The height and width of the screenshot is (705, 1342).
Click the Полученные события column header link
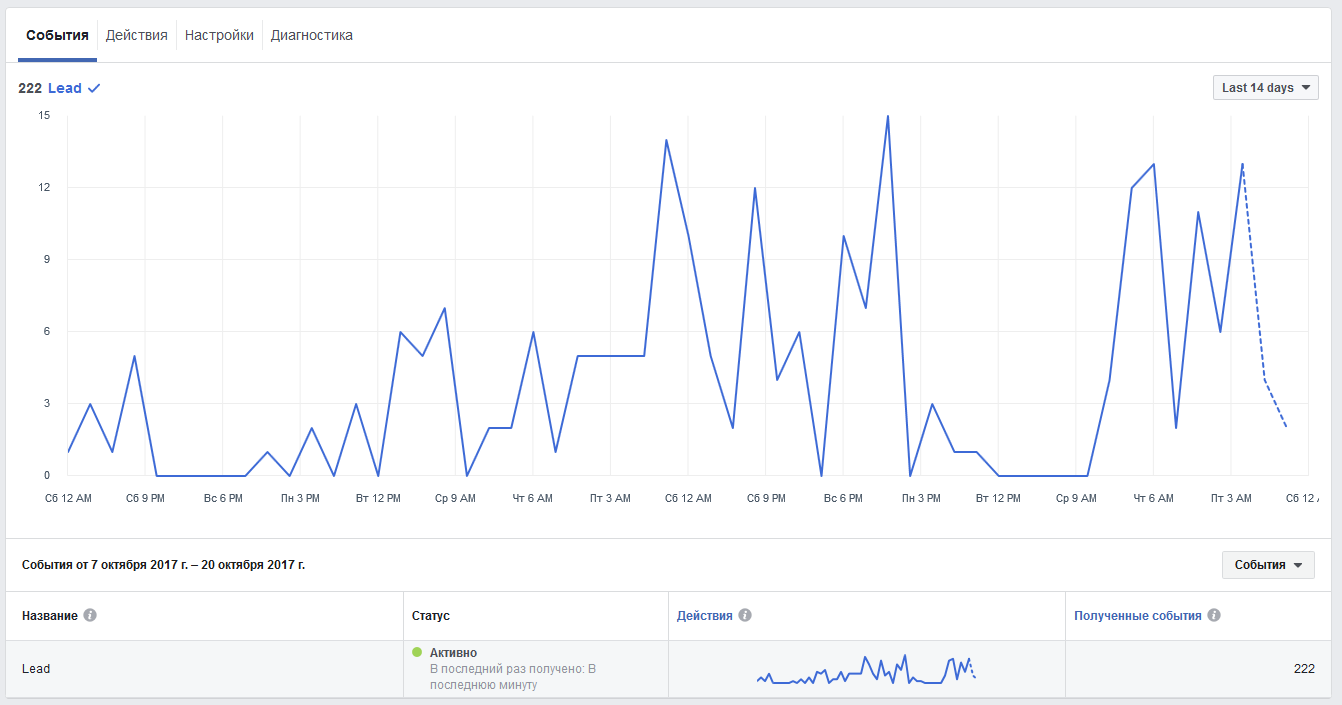tap(1138, 616)
